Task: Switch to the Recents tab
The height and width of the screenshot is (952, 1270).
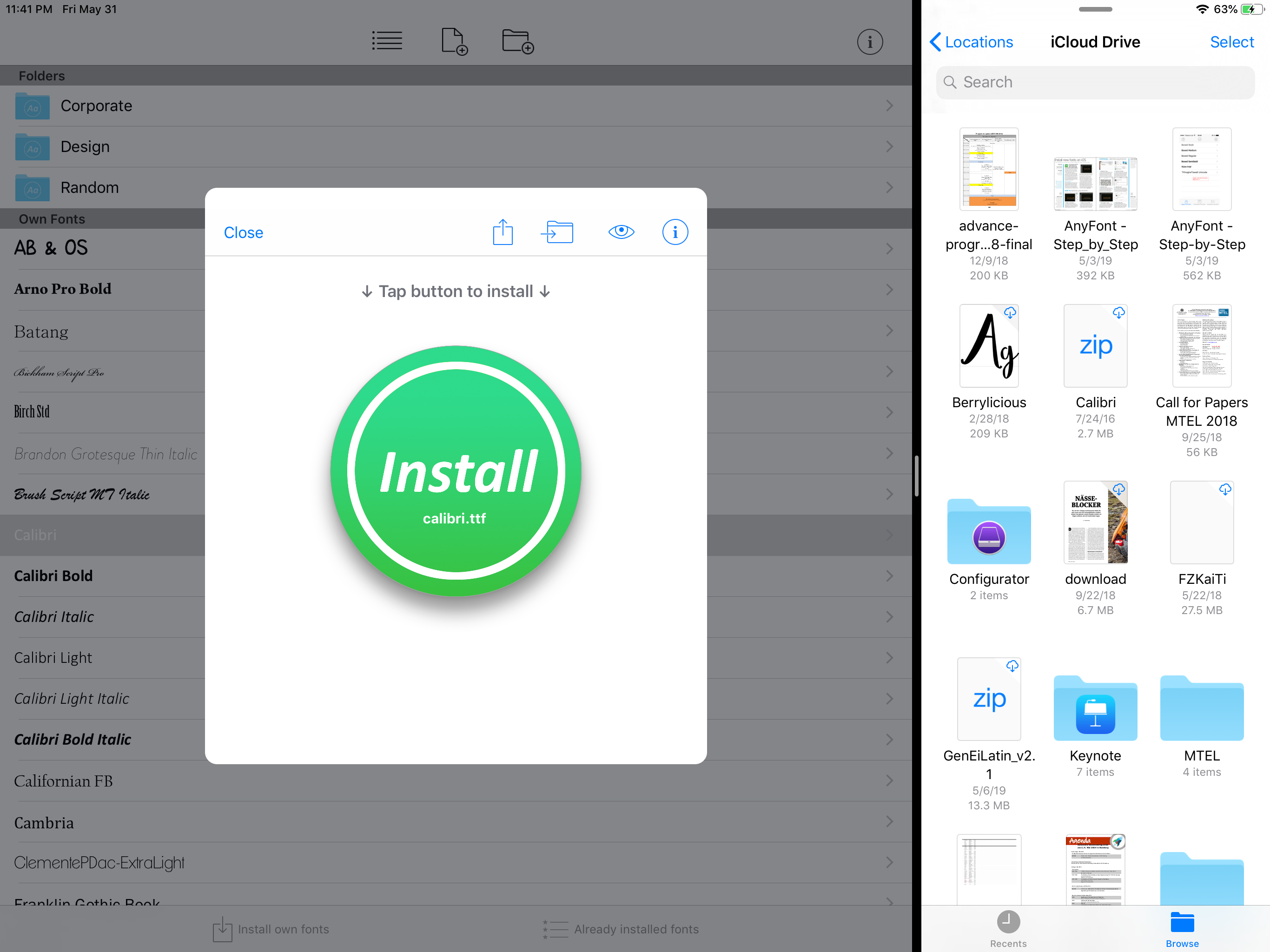Action: pyautogui.click(x=1008, y=928)
